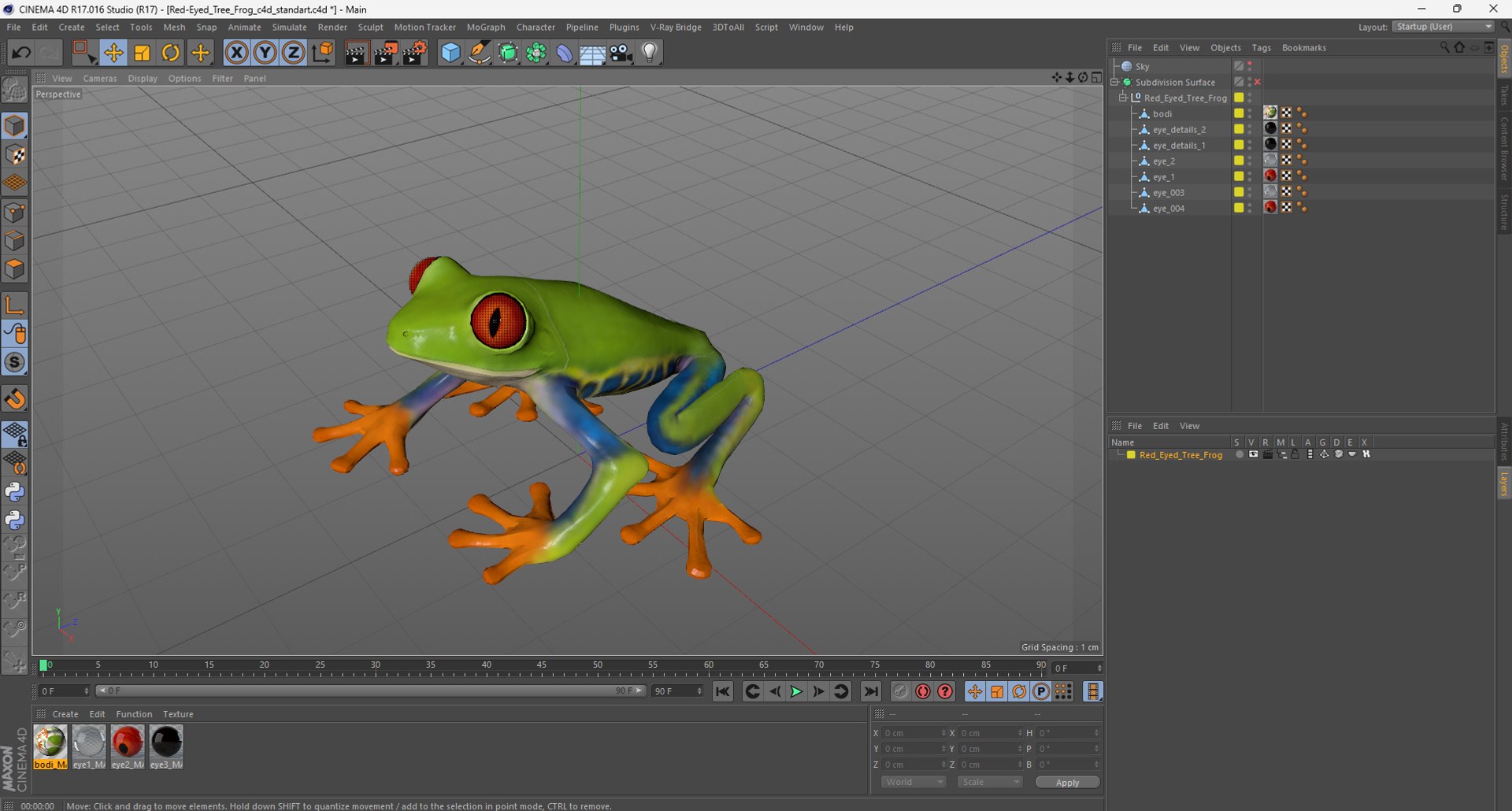Add a Floor environment object icon
Image resolution: width=1512 pixels, height=811 pixels.
(x=592, y=53)
